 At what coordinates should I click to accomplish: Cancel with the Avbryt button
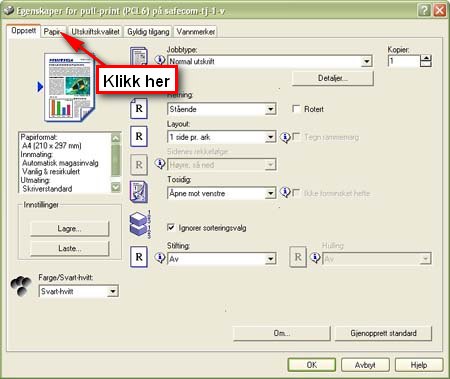(x=365, y=365)
